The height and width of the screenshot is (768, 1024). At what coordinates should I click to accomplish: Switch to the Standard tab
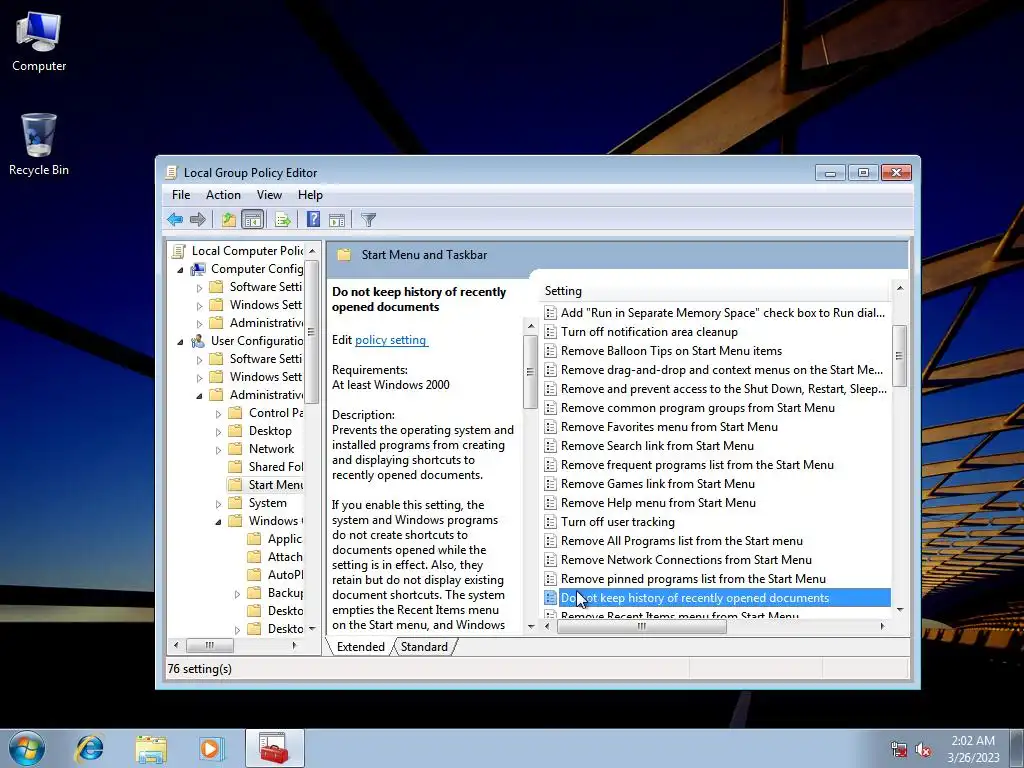(x=424, y=647)
